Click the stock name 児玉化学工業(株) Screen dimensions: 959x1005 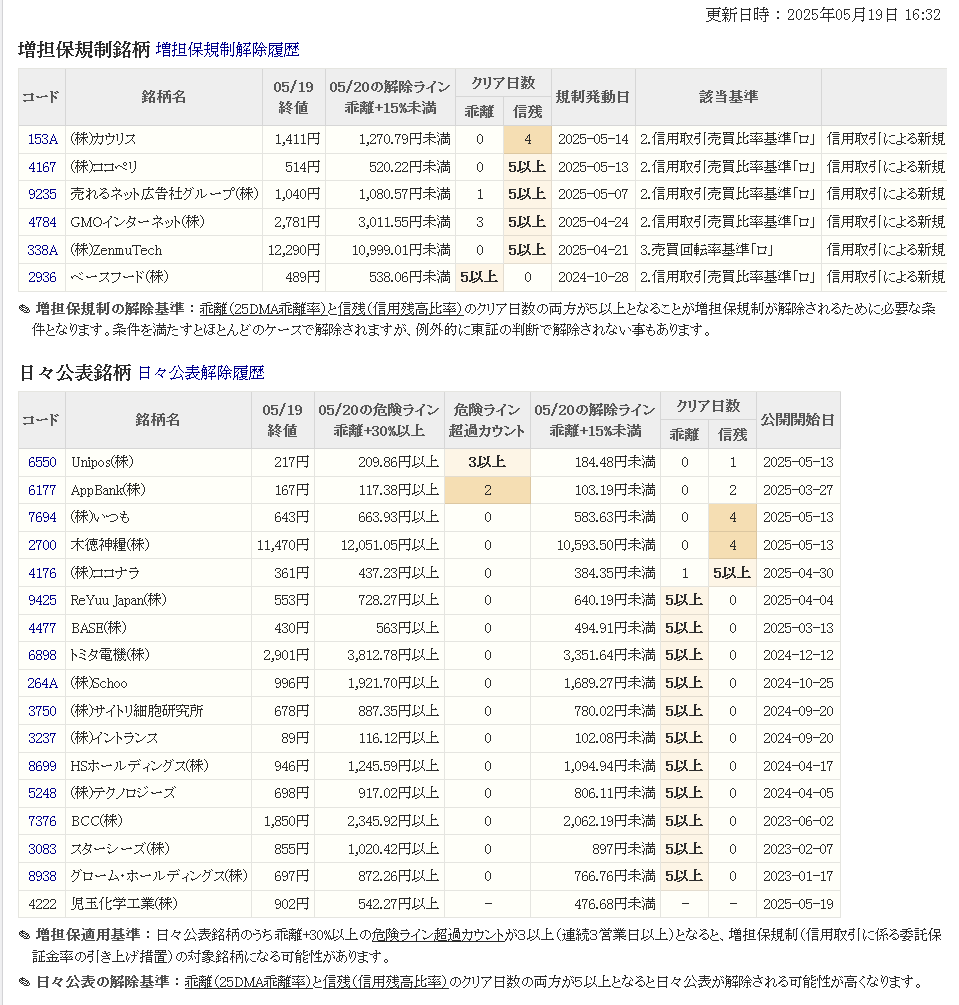[124, 904]
